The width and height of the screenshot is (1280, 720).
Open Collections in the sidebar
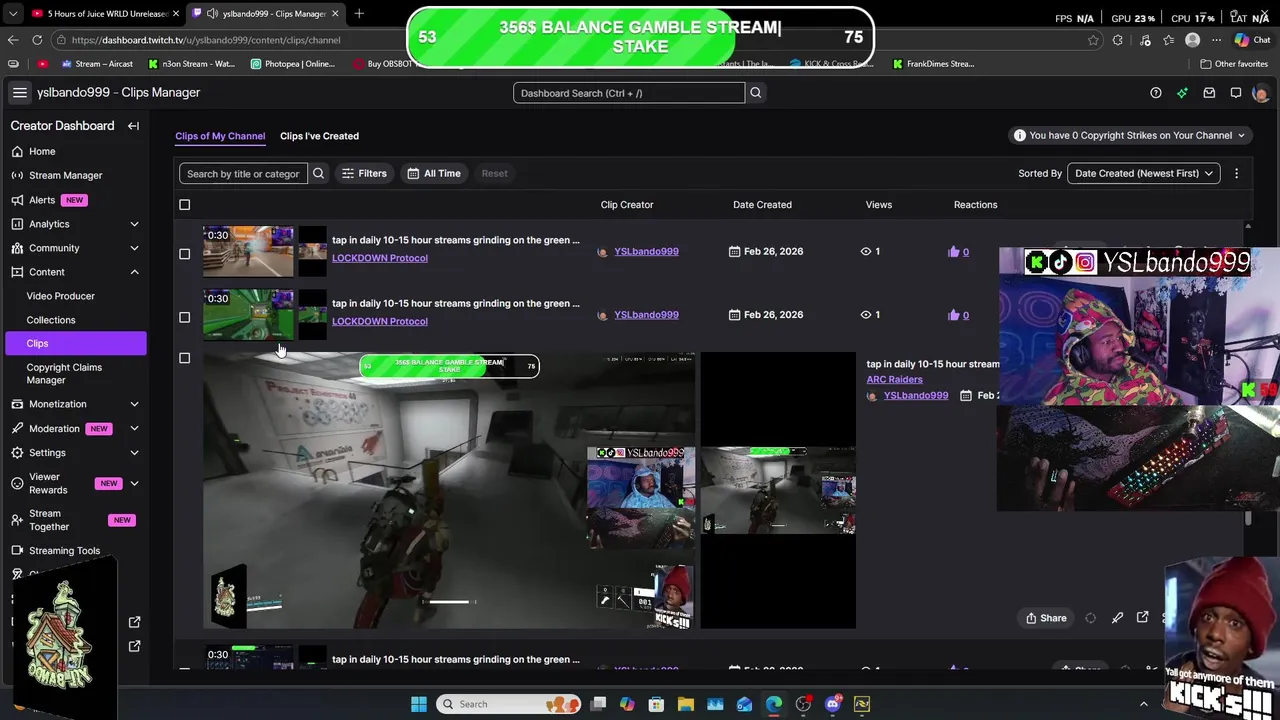51,320
